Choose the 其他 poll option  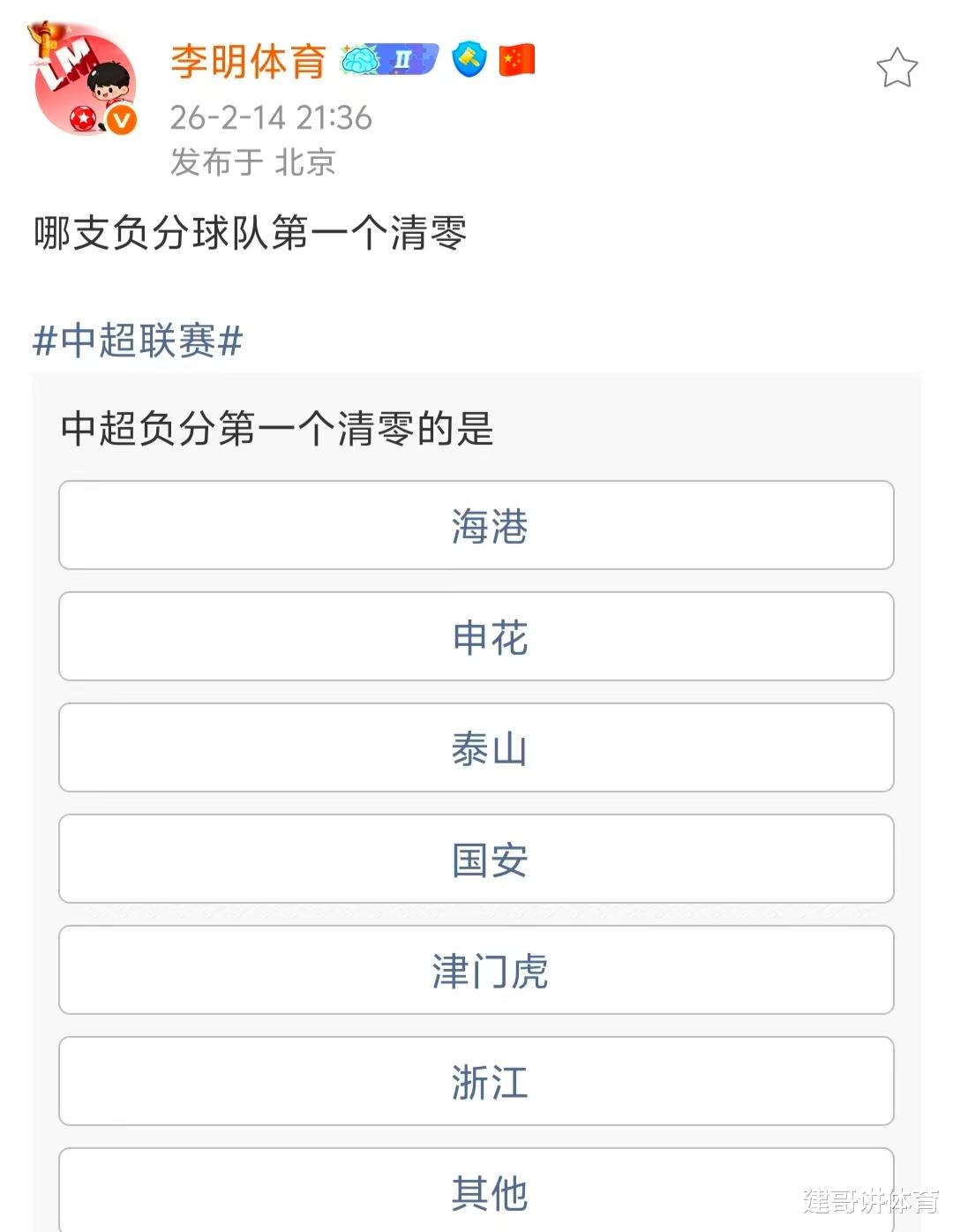point(476,1191)
